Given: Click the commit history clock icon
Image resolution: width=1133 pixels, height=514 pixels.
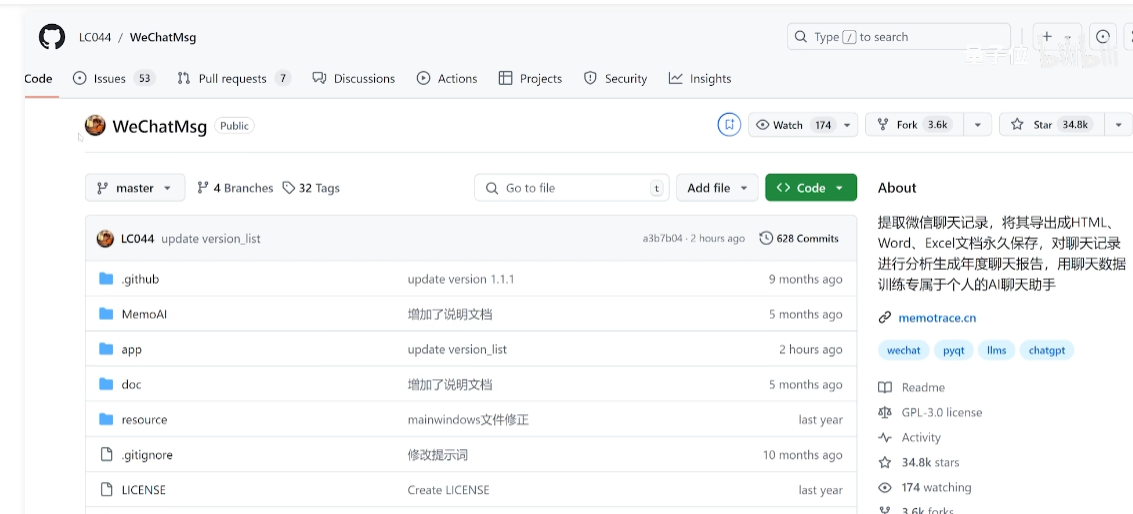Looking at the screenshot, I should pyautogui.click(x=766, y=238).
